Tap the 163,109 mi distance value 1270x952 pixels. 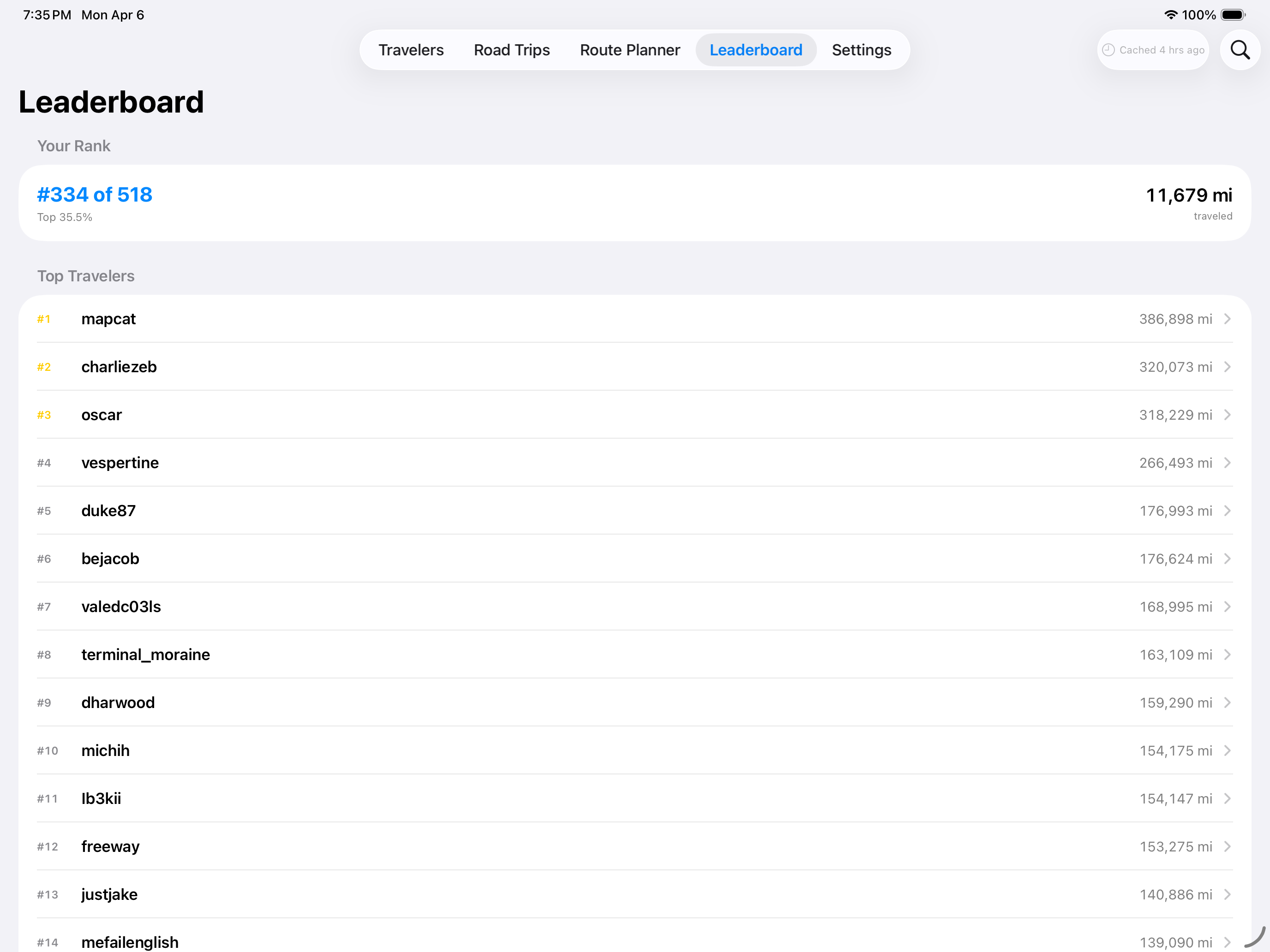click(x=1176, y=655)
